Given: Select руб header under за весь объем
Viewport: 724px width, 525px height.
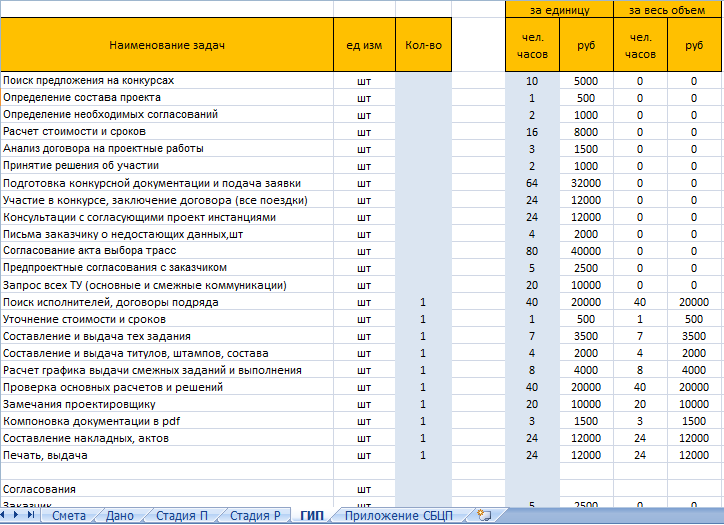Looking at the screenshot, I should point(694,45).
